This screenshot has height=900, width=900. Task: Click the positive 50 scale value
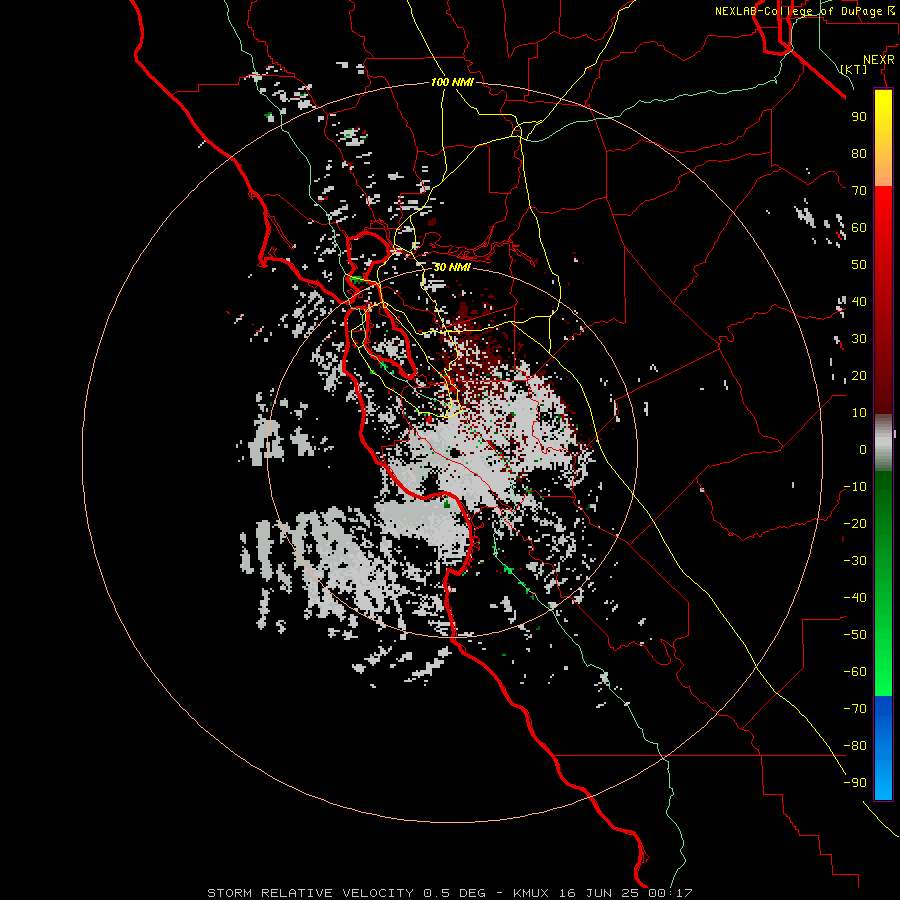tap(859, 265)
